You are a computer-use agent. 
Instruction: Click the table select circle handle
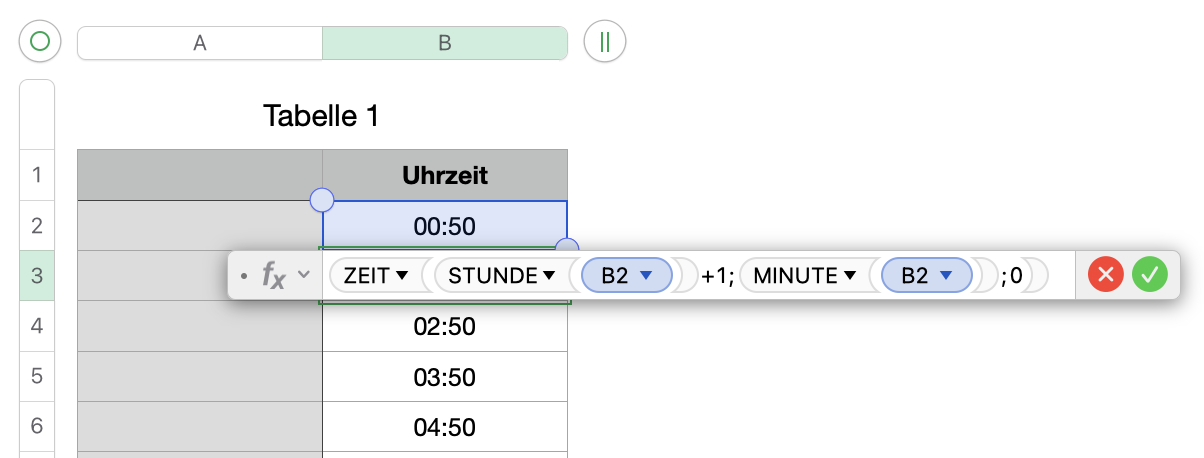[40, 42]
